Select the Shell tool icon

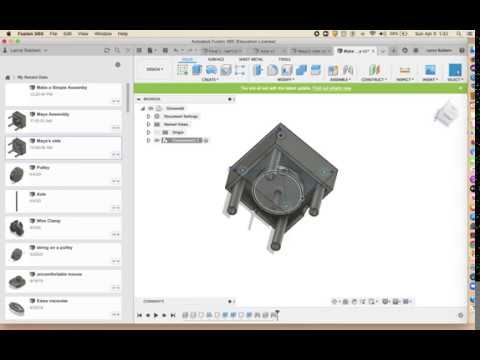tap(286, 70)
